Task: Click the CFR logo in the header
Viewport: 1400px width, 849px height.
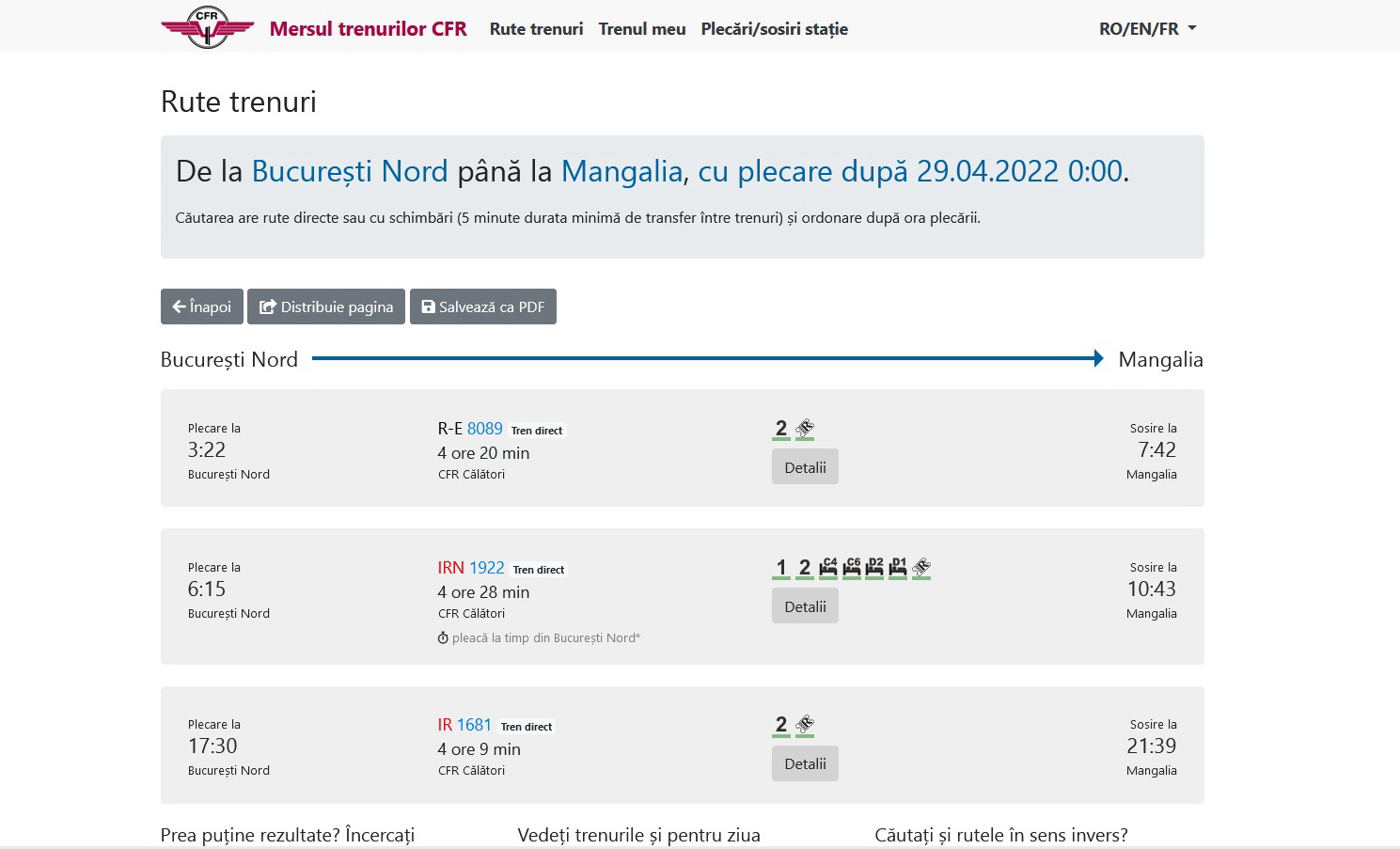Action: [207, 27]
